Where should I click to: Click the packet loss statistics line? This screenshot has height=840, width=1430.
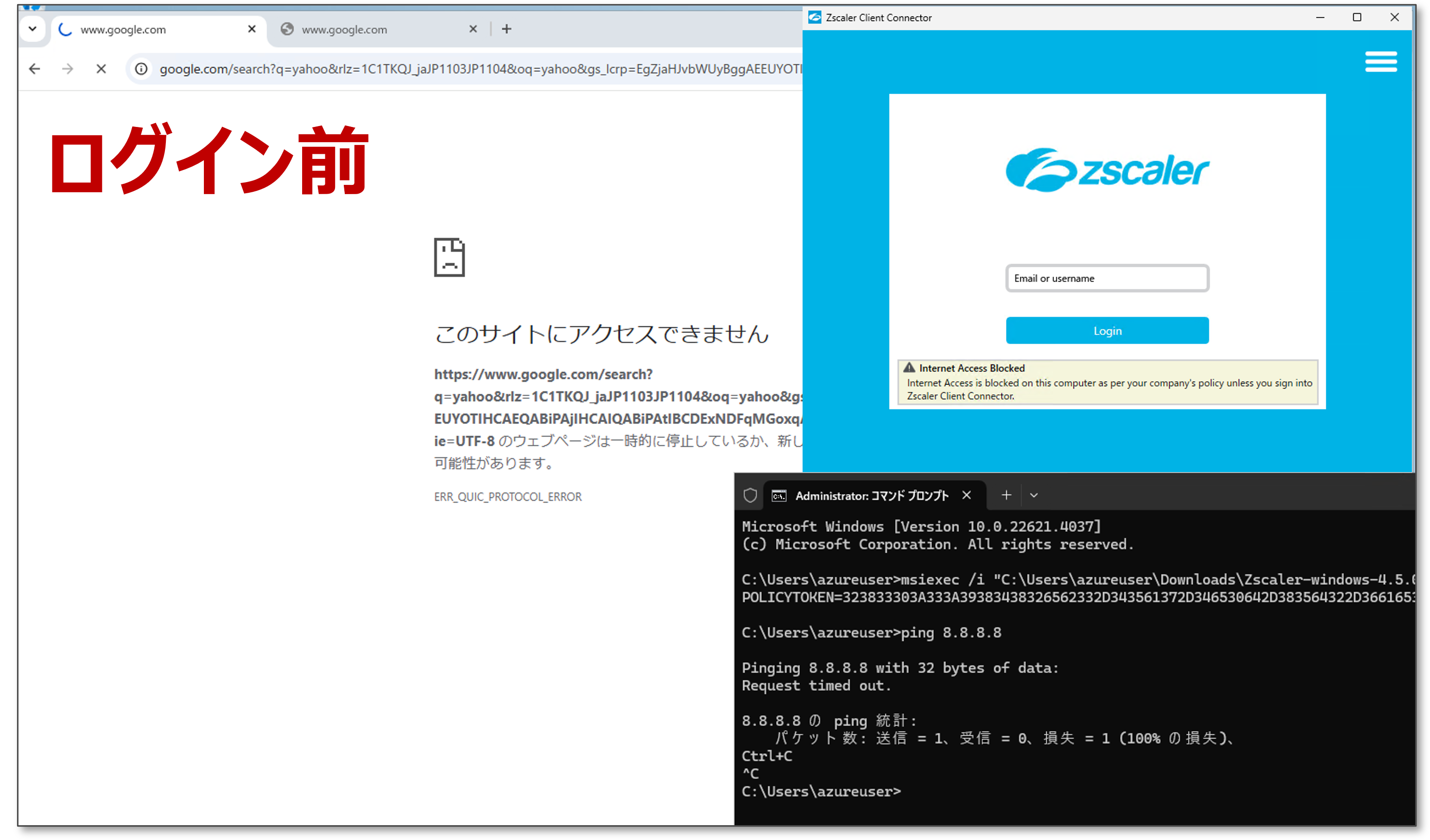(1004, 739)
